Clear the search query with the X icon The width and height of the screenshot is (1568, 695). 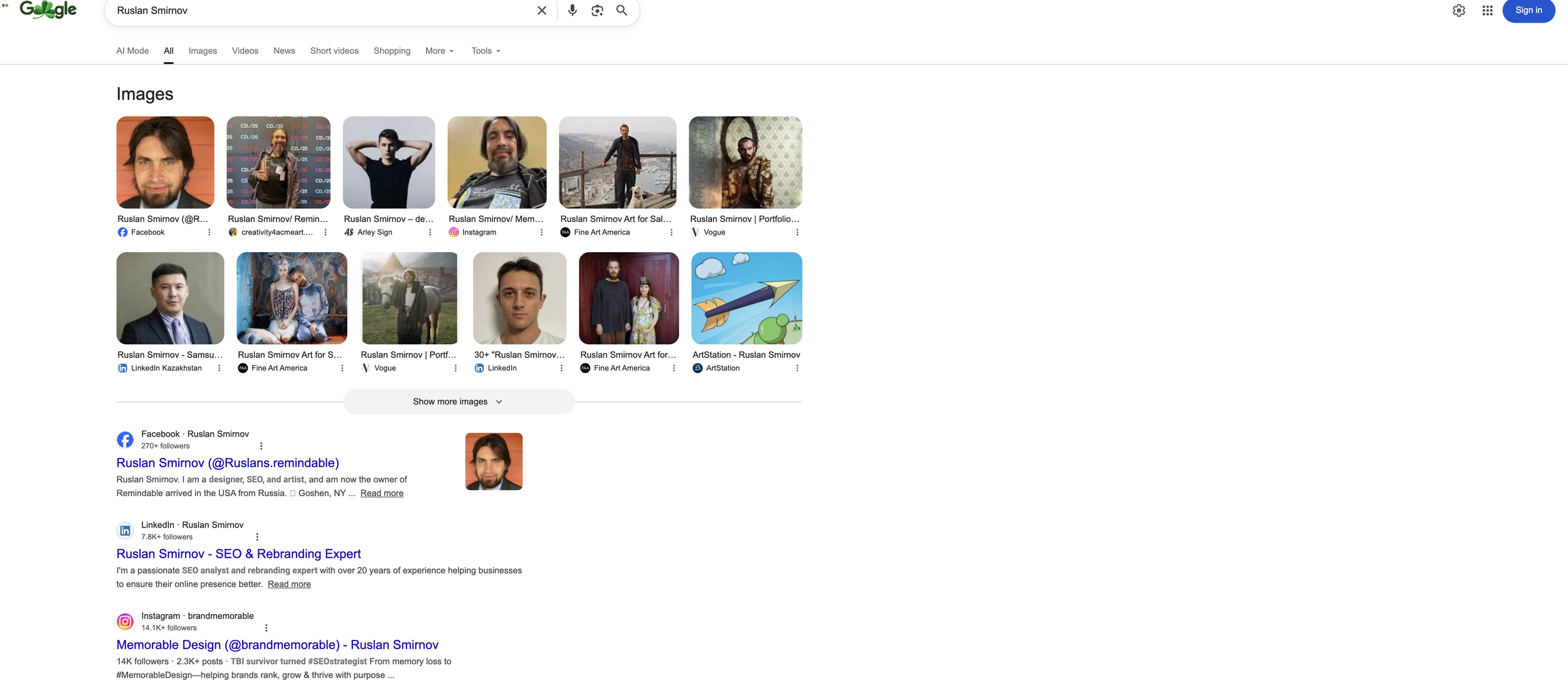click(x=541, y=10)
